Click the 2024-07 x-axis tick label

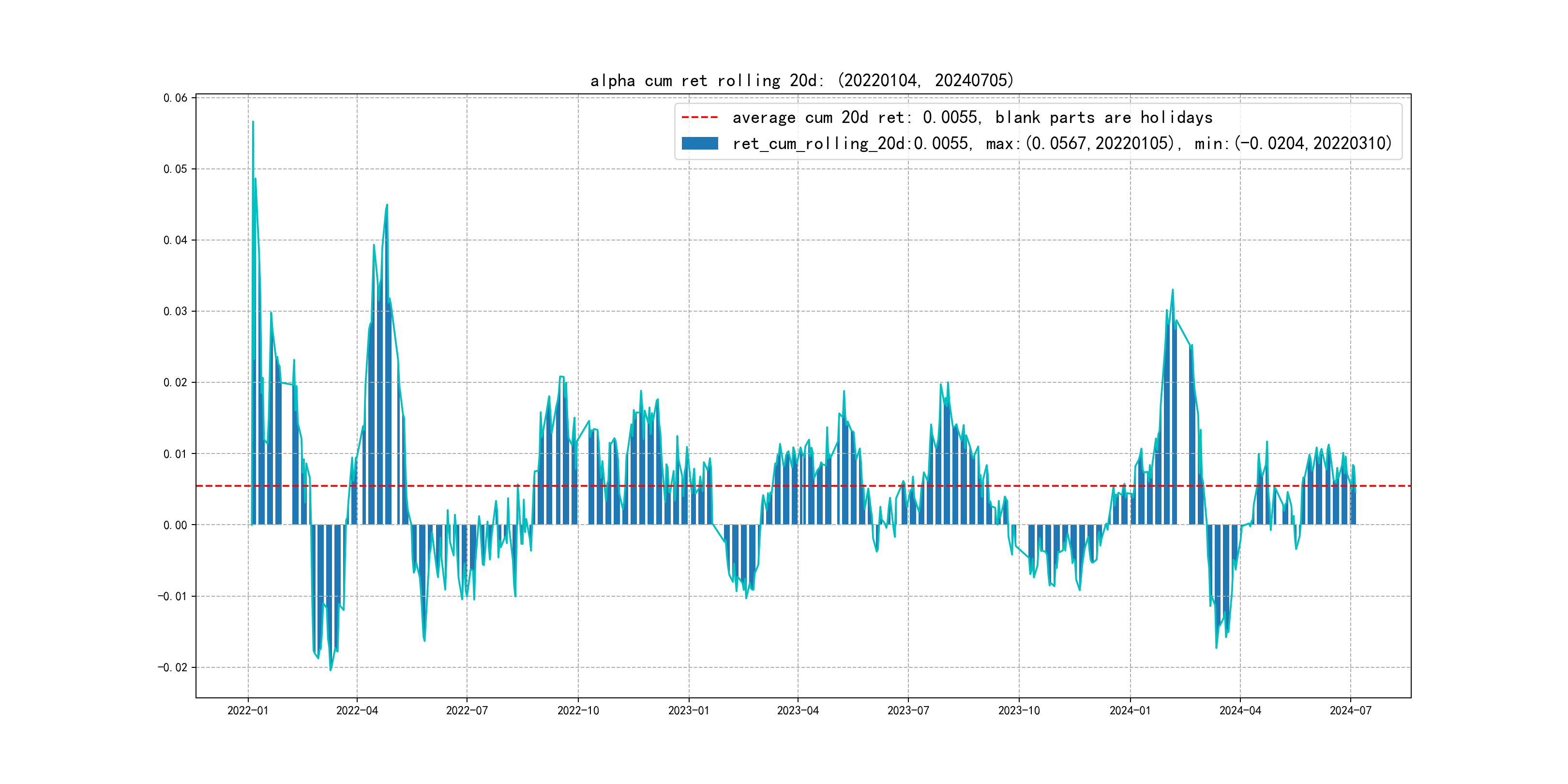pyautogui.click(x=1351, y=710)
